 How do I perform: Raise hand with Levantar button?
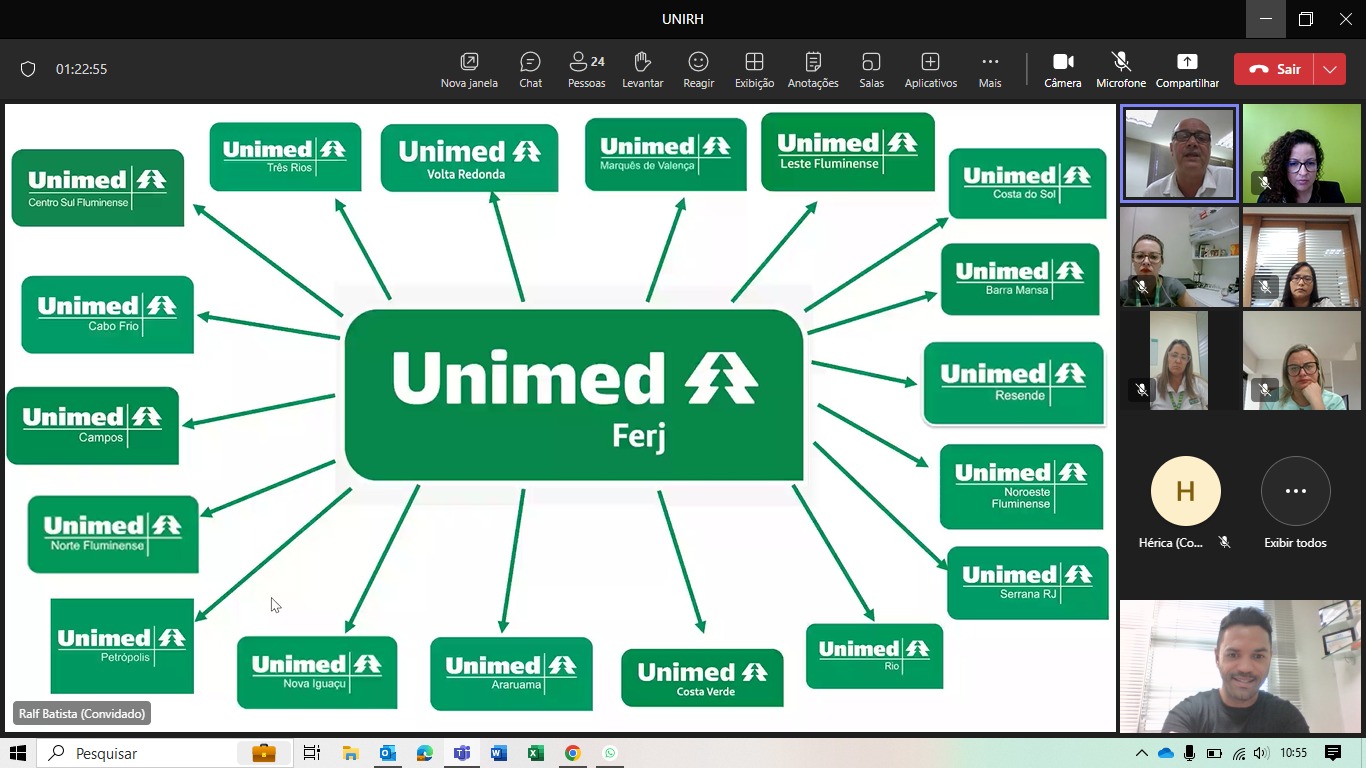[642, 70]
